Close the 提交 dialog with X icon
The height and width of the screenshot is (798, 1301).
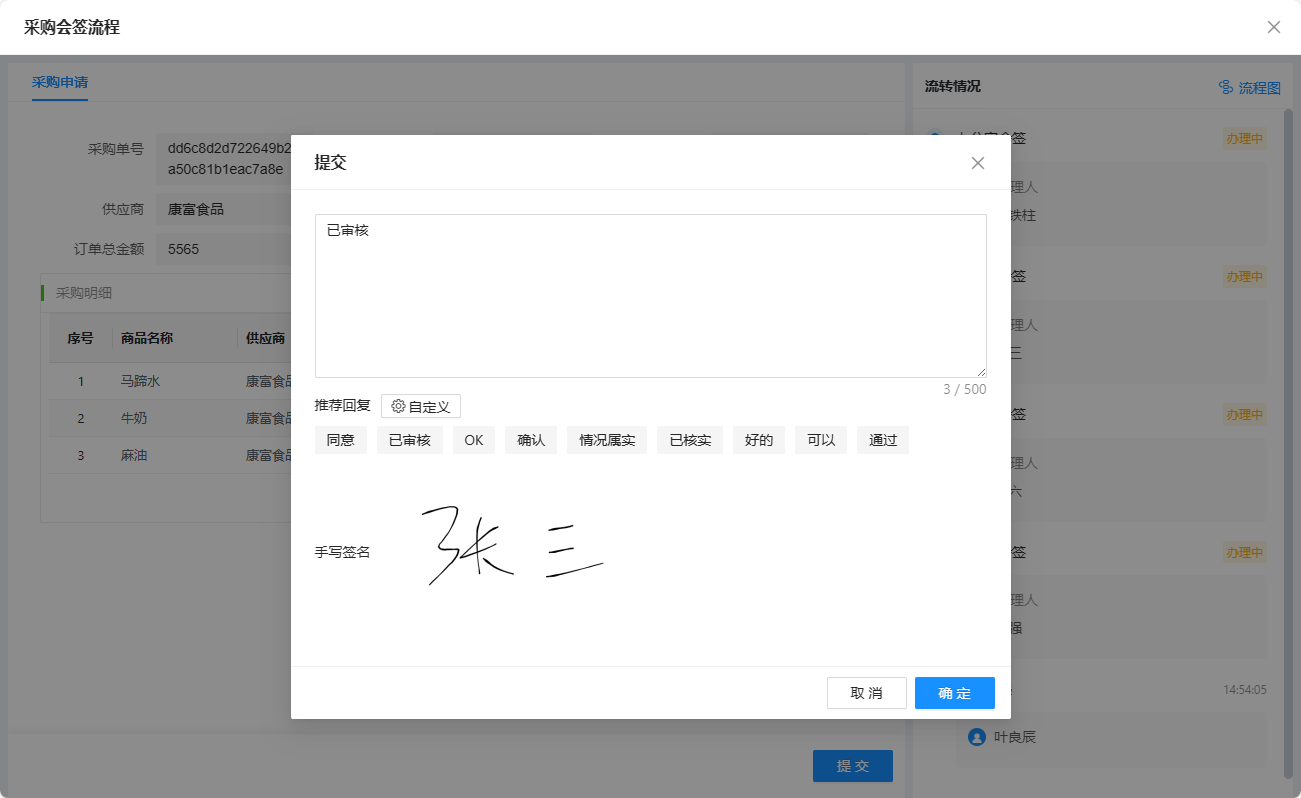pyautogui.click(x=978, y=163)
